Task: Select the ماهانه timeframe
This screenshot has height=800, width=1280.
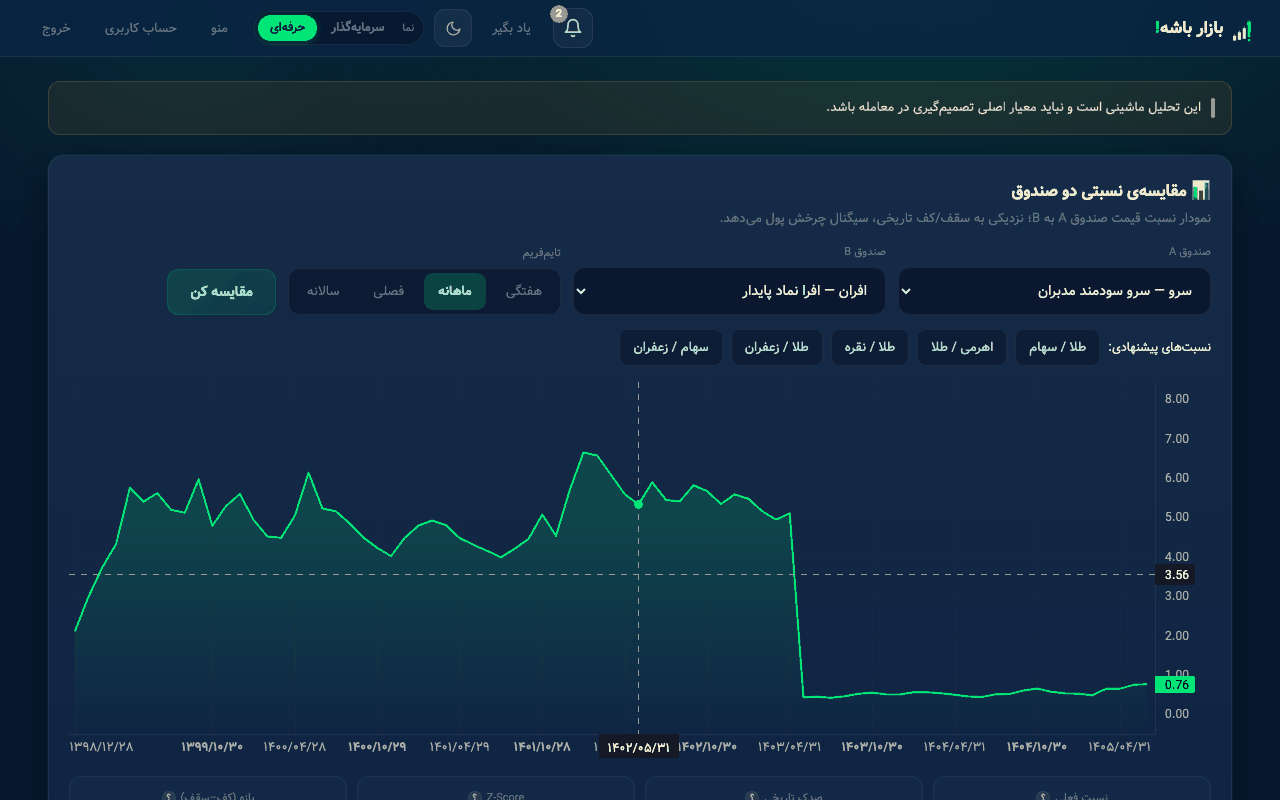Action: pos(455,291)
